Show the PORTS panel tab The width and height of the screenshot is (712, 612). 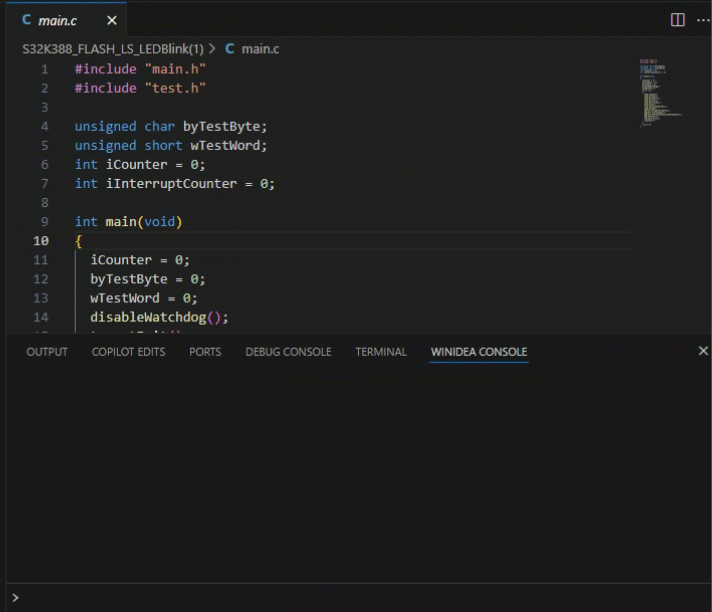click(205, 352)
